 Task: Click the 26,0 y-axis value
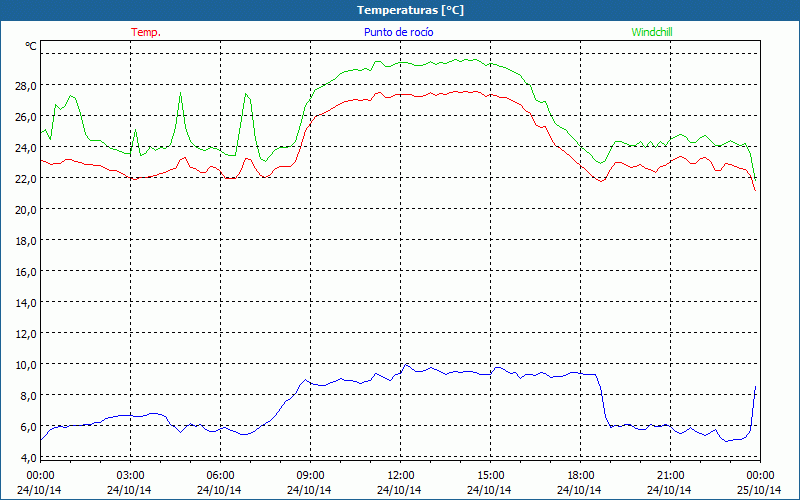[x=25, y=117]
